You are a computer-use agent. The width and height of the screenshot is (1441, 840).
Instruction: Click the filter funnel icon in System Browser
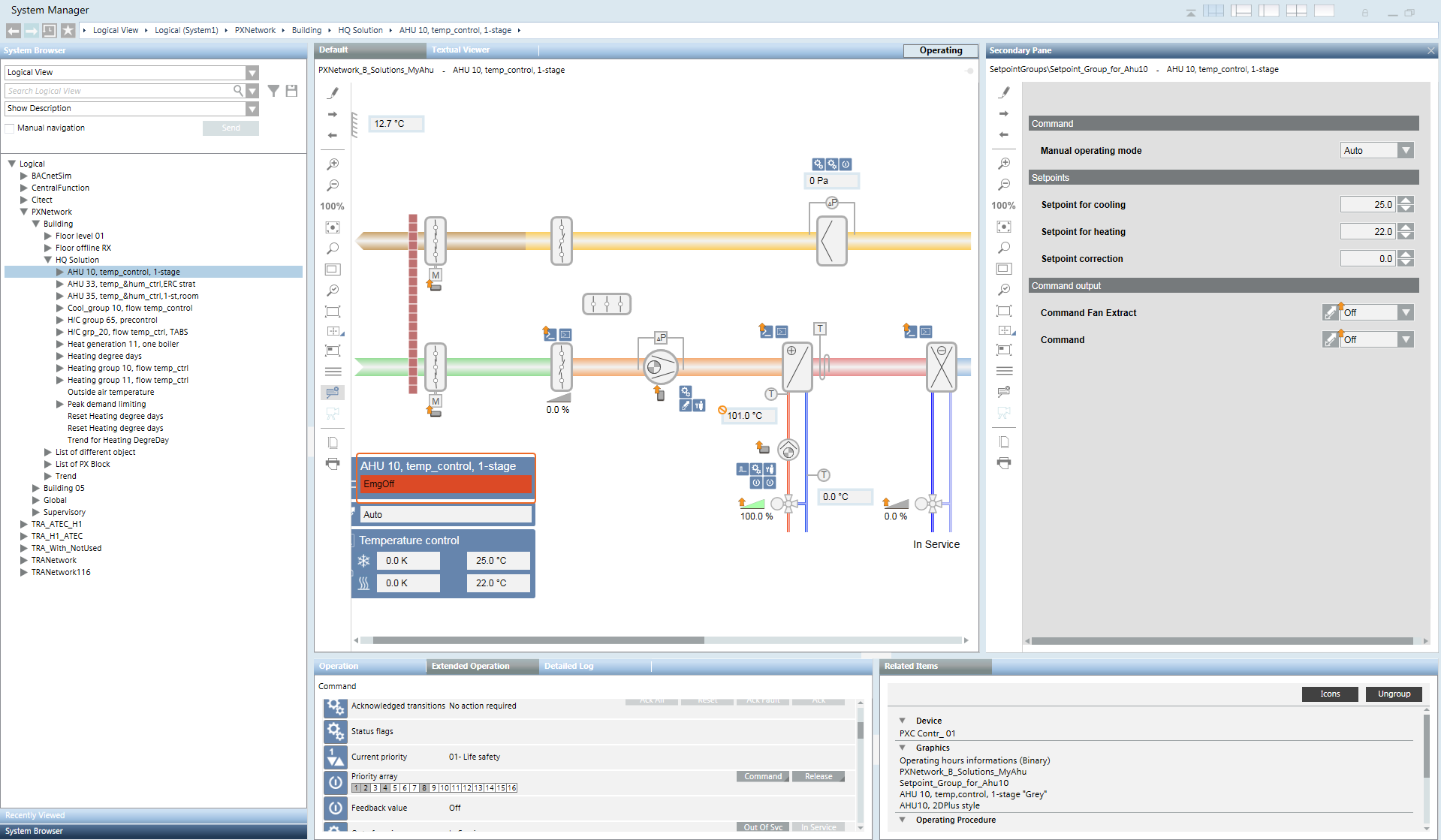pyautogui.click(x=274, y=91)
